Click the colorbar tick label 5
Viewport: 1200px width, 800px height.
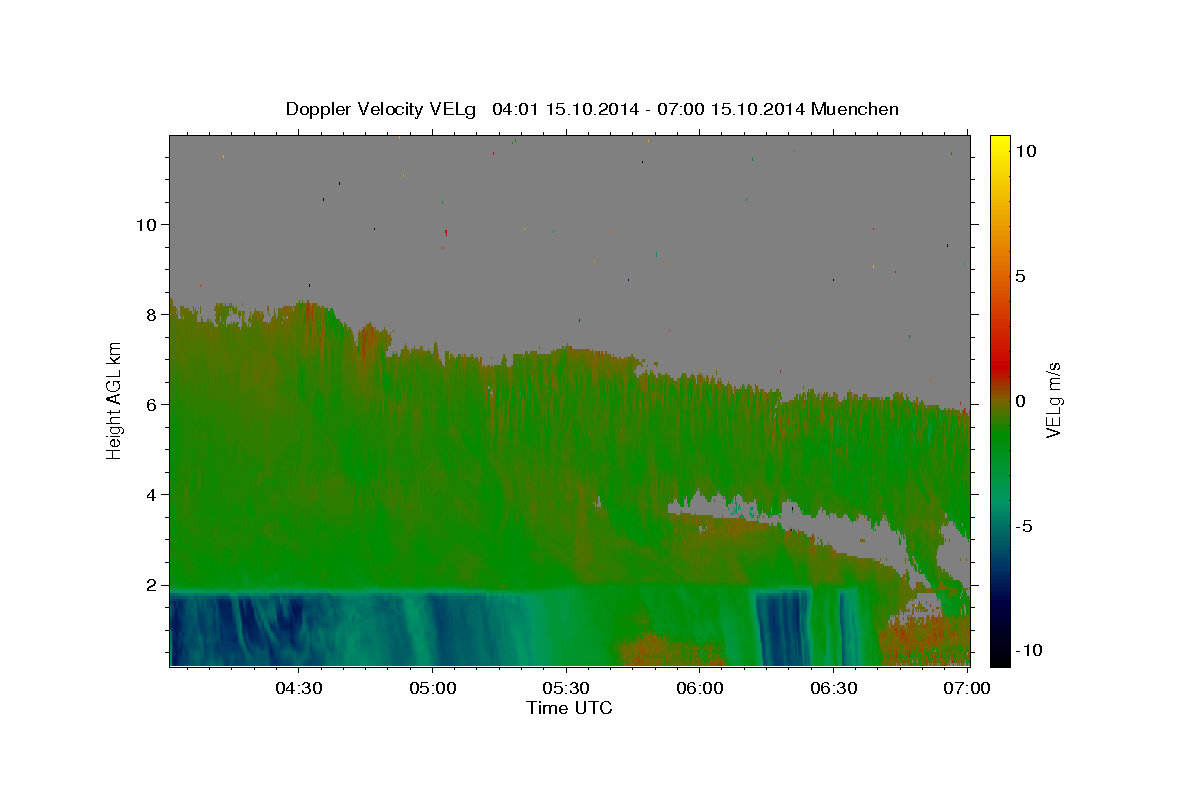pos(1020,276)
